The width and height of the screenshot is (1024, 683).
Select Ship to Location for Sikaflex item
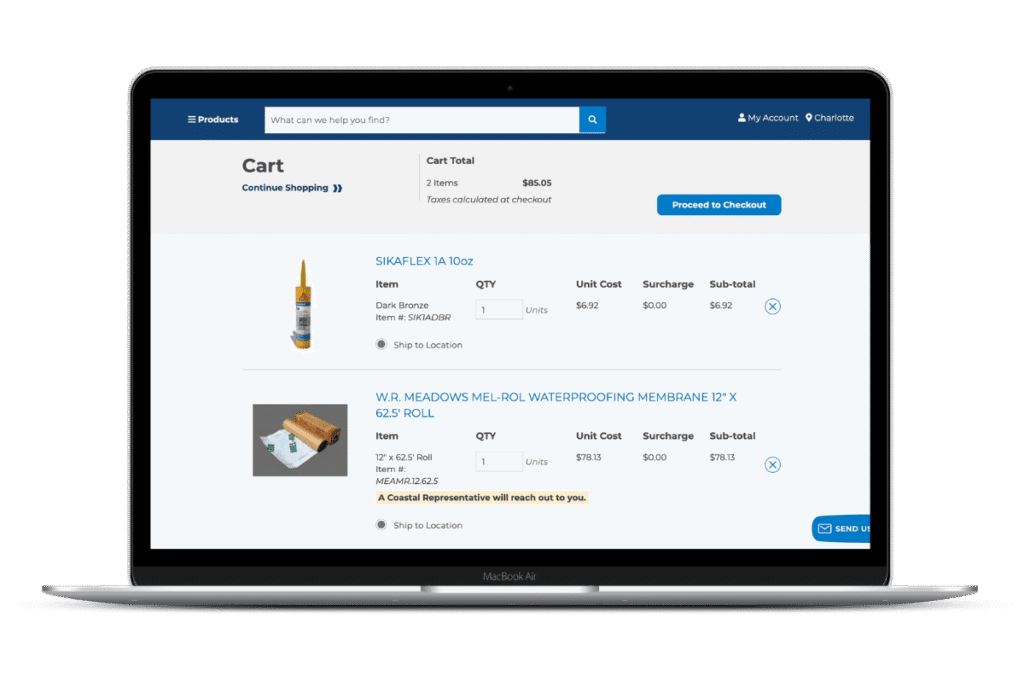click(381, 344)
